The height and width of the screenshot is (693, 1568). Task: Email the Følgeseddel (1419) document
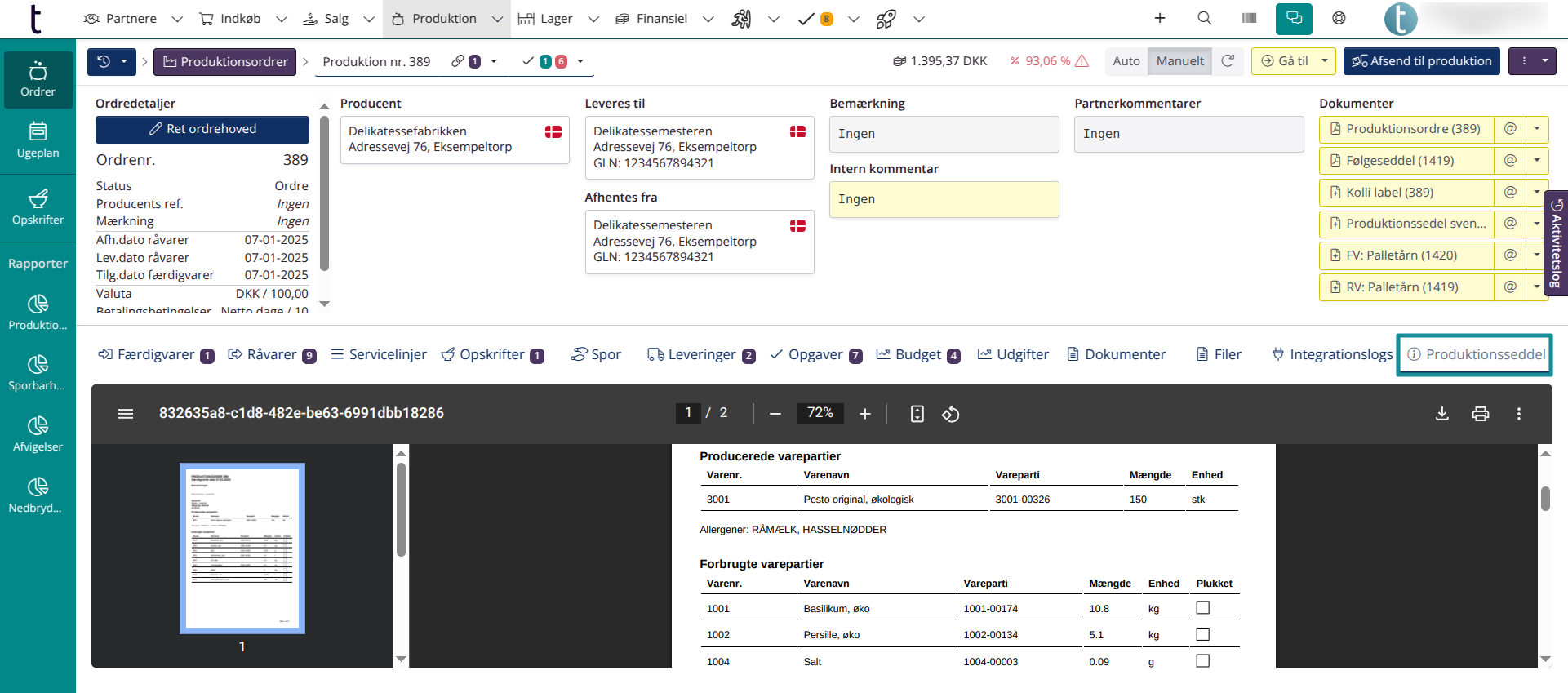[1510, 161]
